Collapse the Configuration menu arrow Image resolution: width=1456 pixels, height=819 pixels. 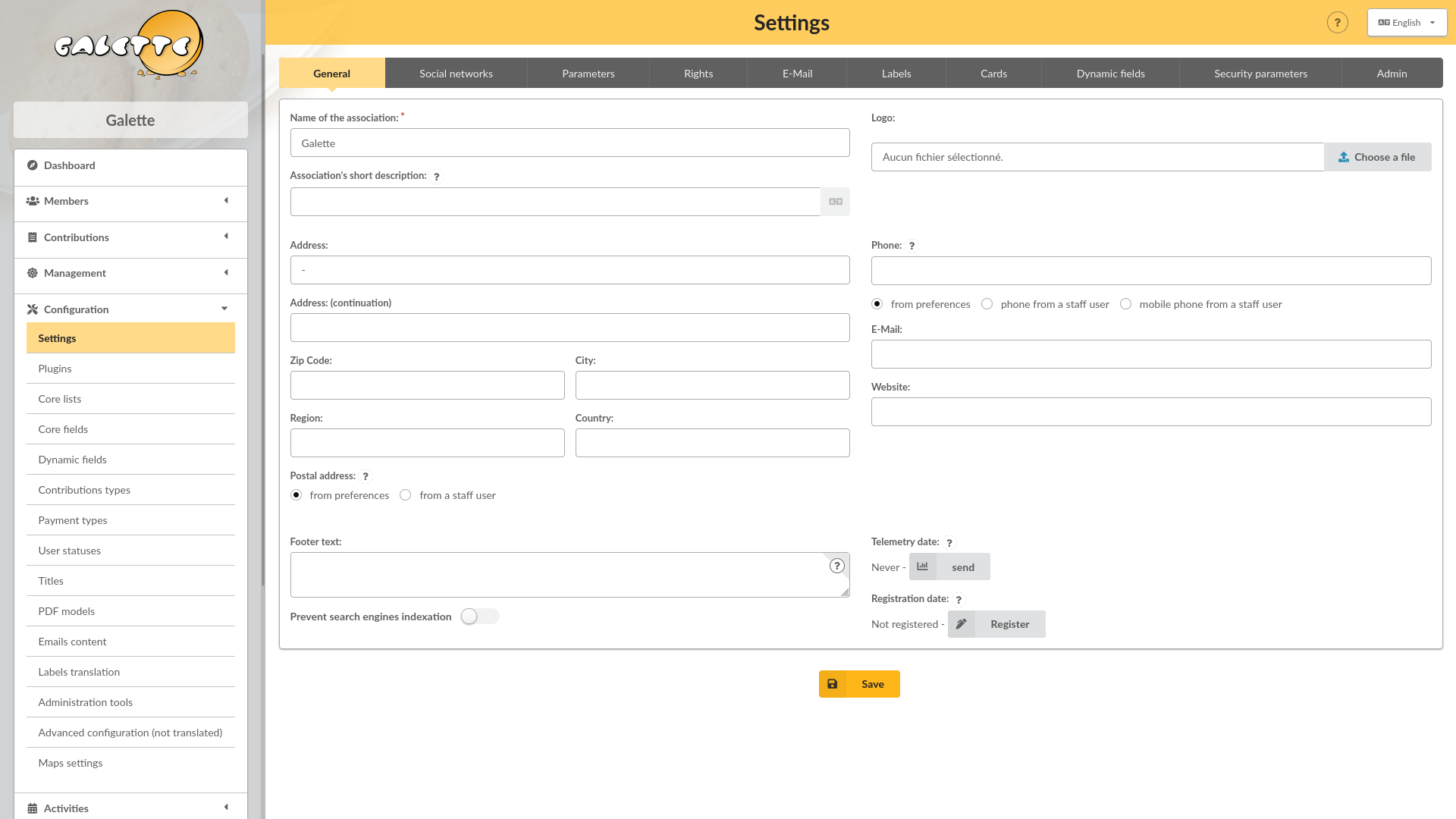point(224,309)
